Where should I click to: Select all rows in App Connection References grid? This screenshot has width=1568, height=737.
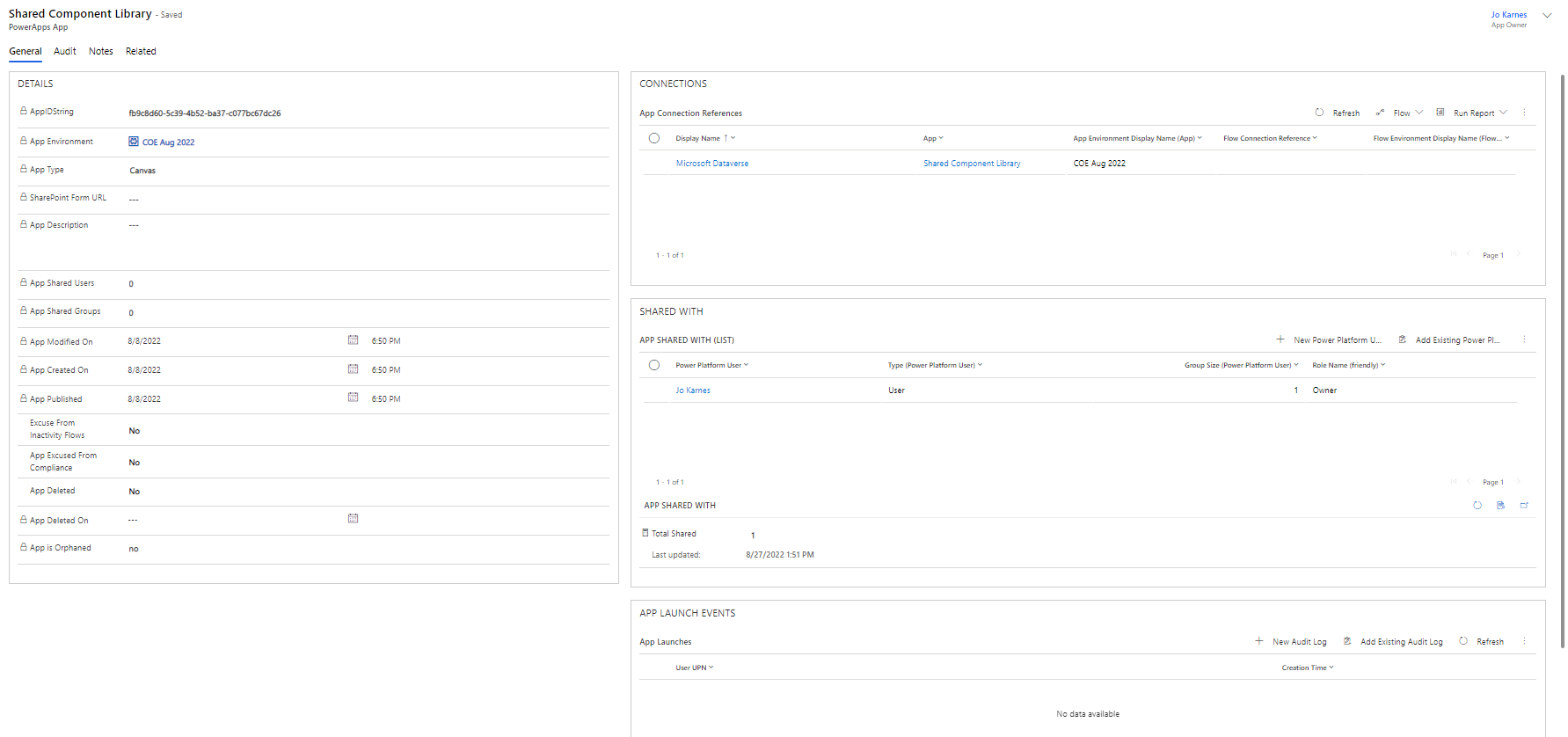[x=654, y=138]
